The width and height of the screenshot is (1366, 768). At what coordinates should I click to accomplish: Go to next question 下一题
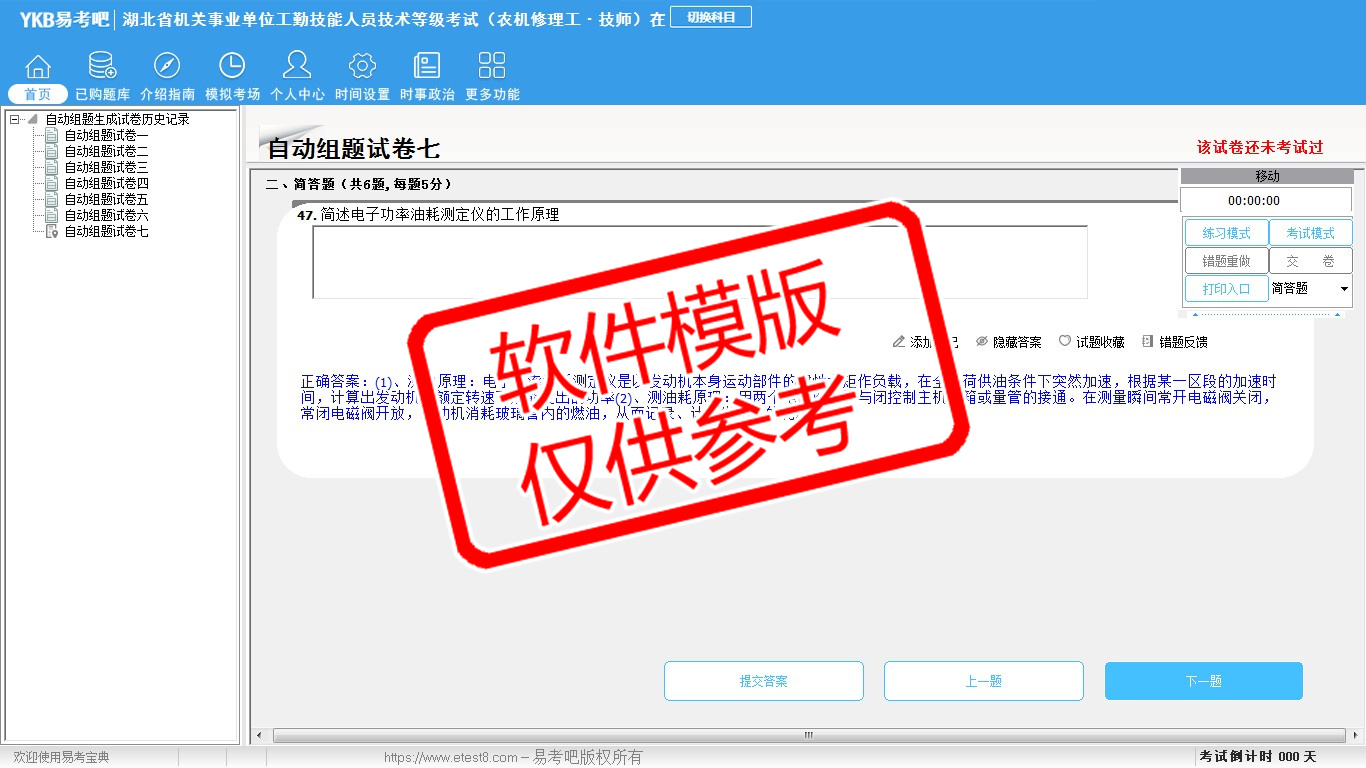coord(1204,681)
